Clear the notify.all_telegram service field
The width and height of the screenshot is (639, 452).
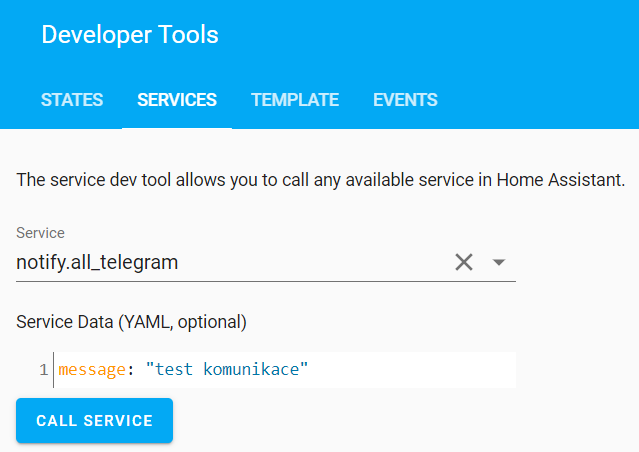(x=464, y=262)
